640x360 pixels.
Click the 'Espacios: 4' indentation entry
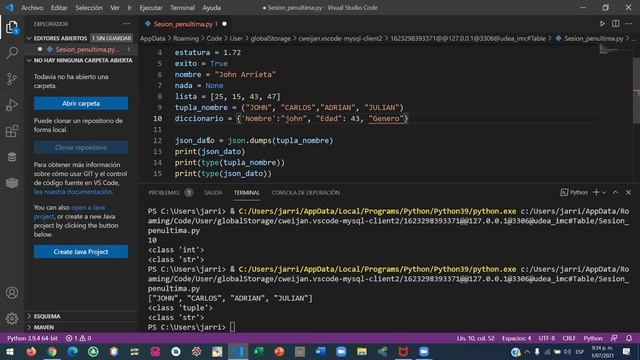pos(516,338)
